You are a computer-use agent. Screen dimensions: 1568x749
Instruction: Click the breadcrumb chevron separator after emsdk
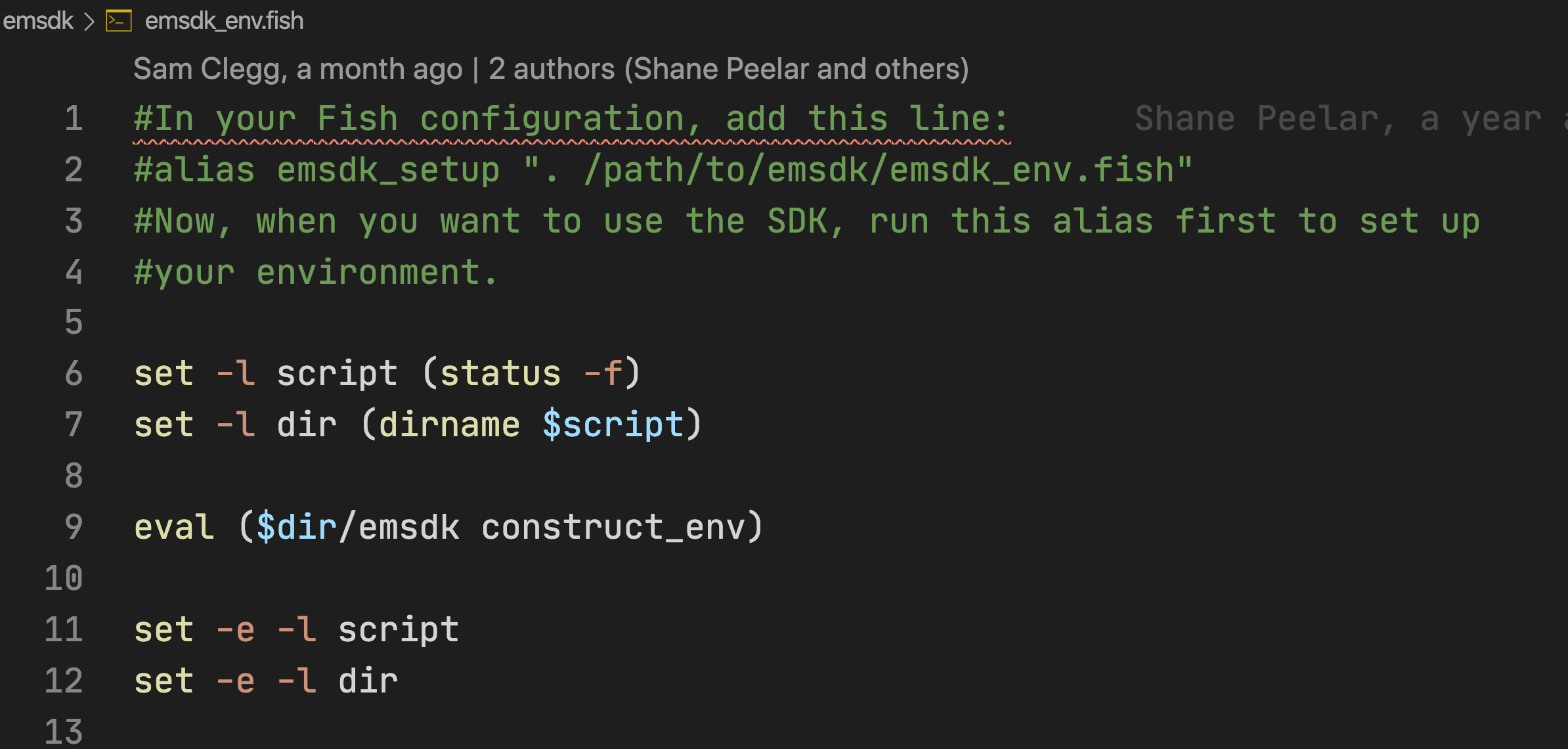89,21
